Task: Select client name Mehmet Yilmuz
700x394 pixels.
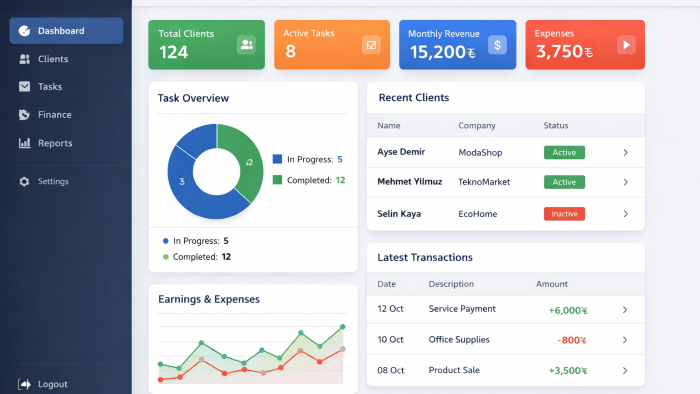Action: [x=410, y=182]
